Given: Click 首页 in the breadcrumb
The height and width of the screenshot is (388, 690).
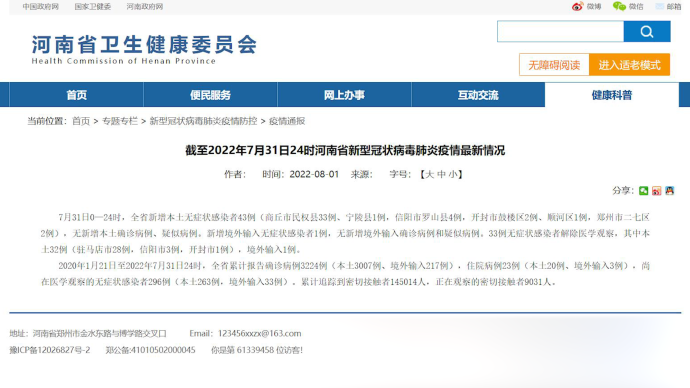Looking at the screenshot, I should [x=81, y=121].
